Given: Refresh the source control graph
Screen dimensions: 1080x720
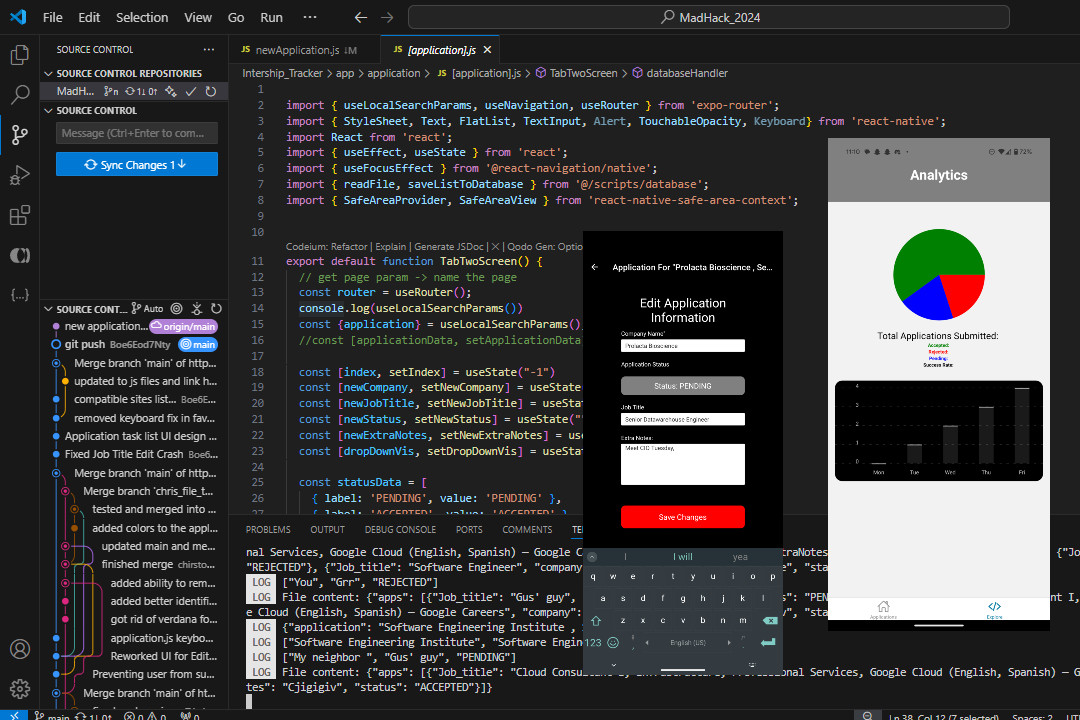Looking at the screenshot, I should (216, 309).
